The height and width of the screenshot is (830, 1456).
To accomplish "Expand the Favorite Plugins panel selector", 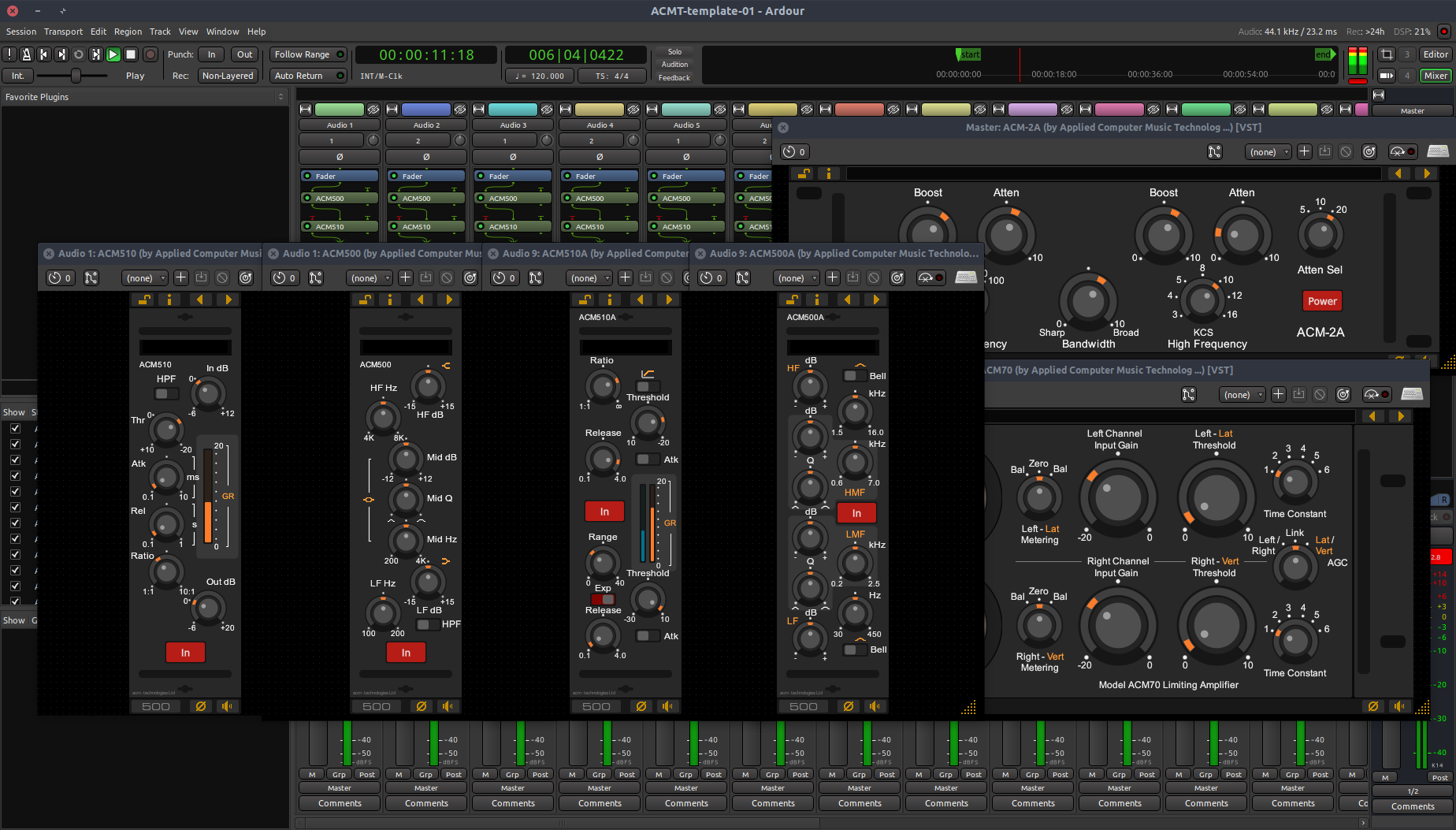I will point(280,97).
